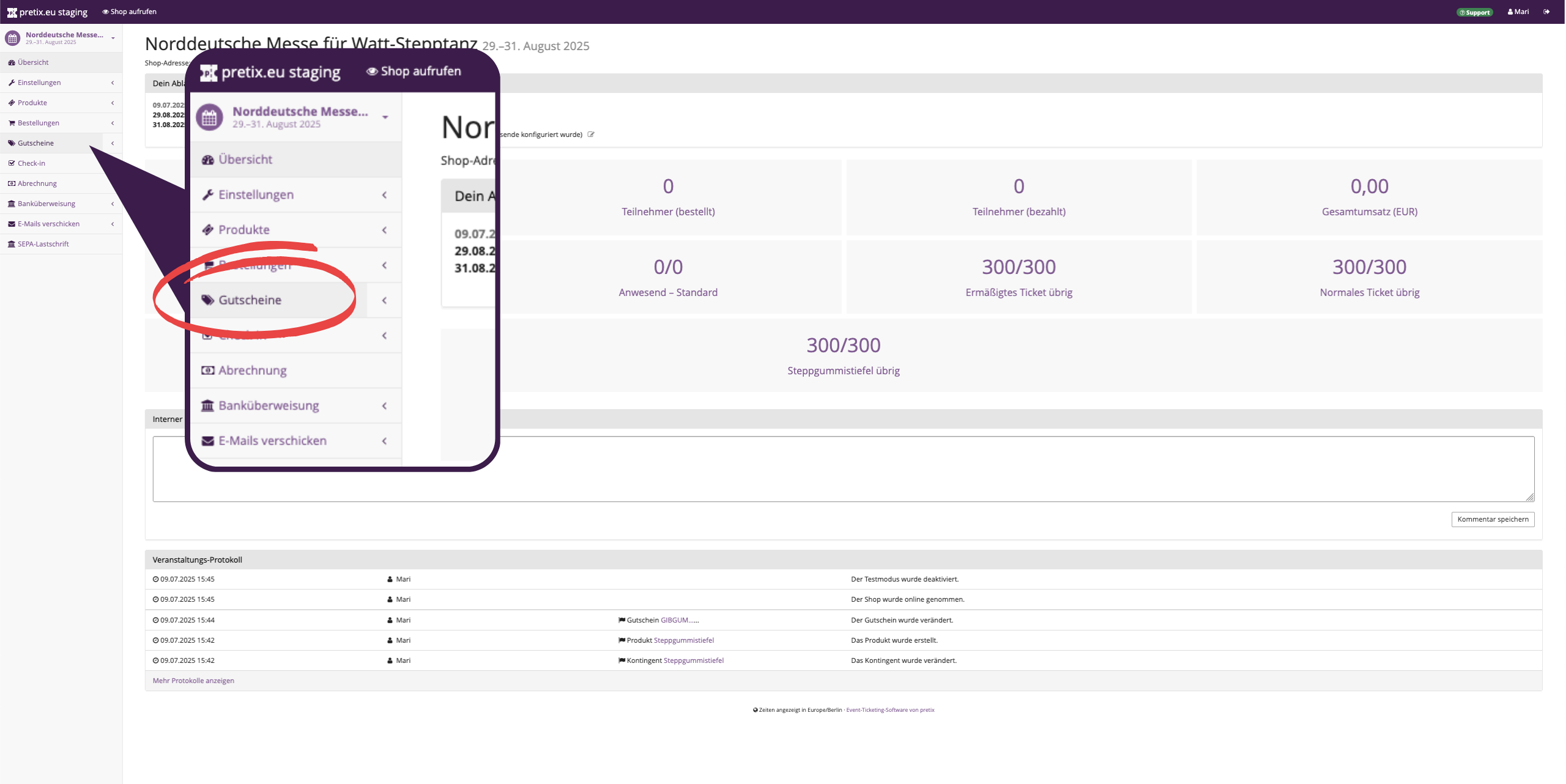This screenshot has height=784, width=1566.
Task: Click the Check-in checkmark icon in sidebar
Action: (11, 163)
